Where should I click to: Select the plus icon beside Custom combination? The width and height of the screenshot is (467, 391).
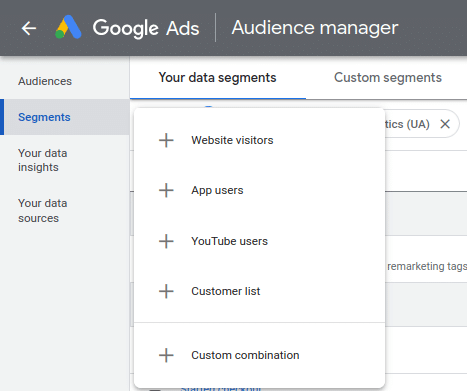click(166, 355)
